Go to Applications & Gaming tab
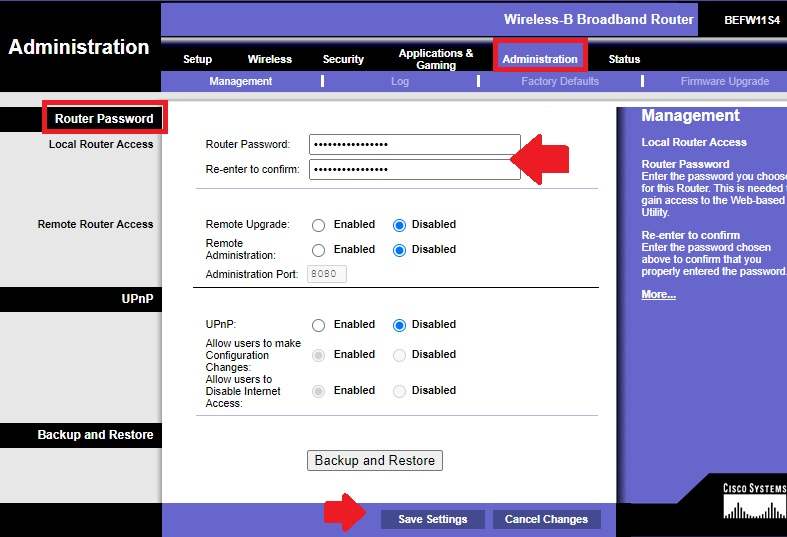787x537 pixels. (436, 59)
